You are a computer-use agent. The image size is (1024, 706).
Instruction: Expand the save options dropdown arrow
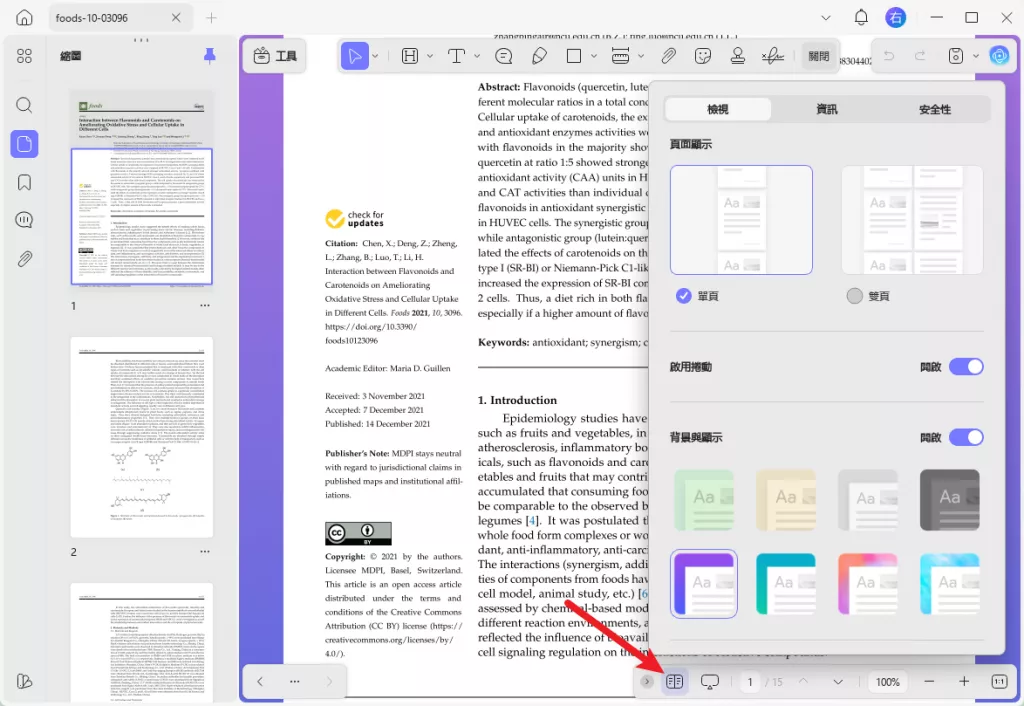click(x=976, y=56)
